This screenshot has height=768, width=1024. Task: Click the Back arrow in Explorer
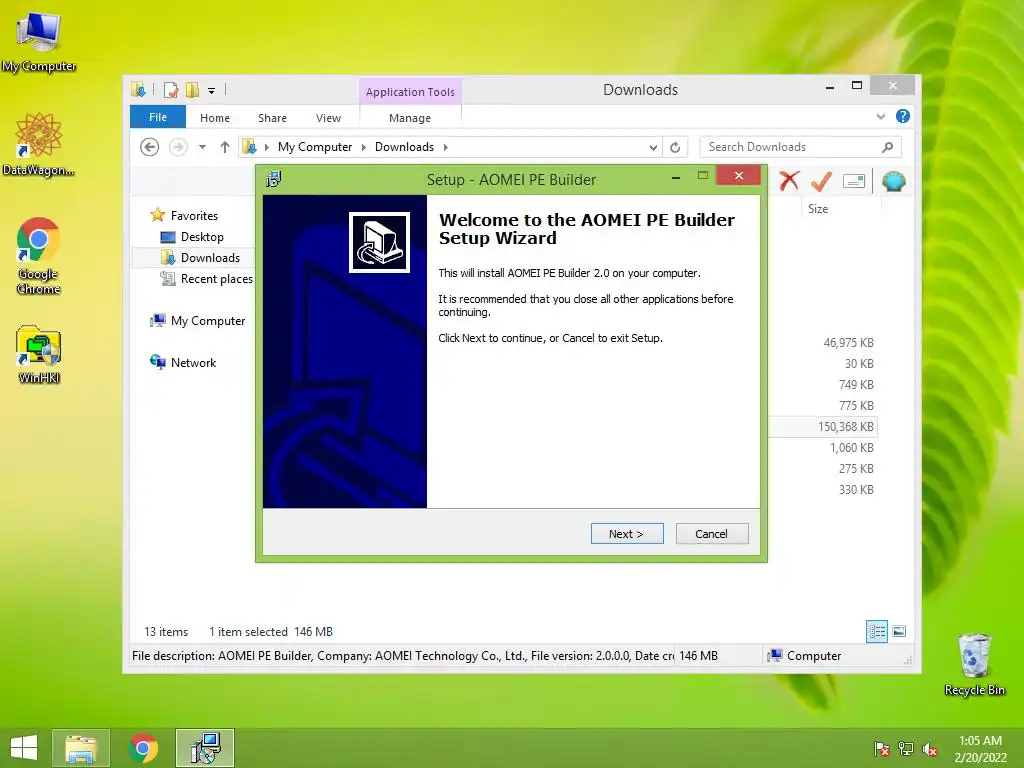(x=150, y=147)
